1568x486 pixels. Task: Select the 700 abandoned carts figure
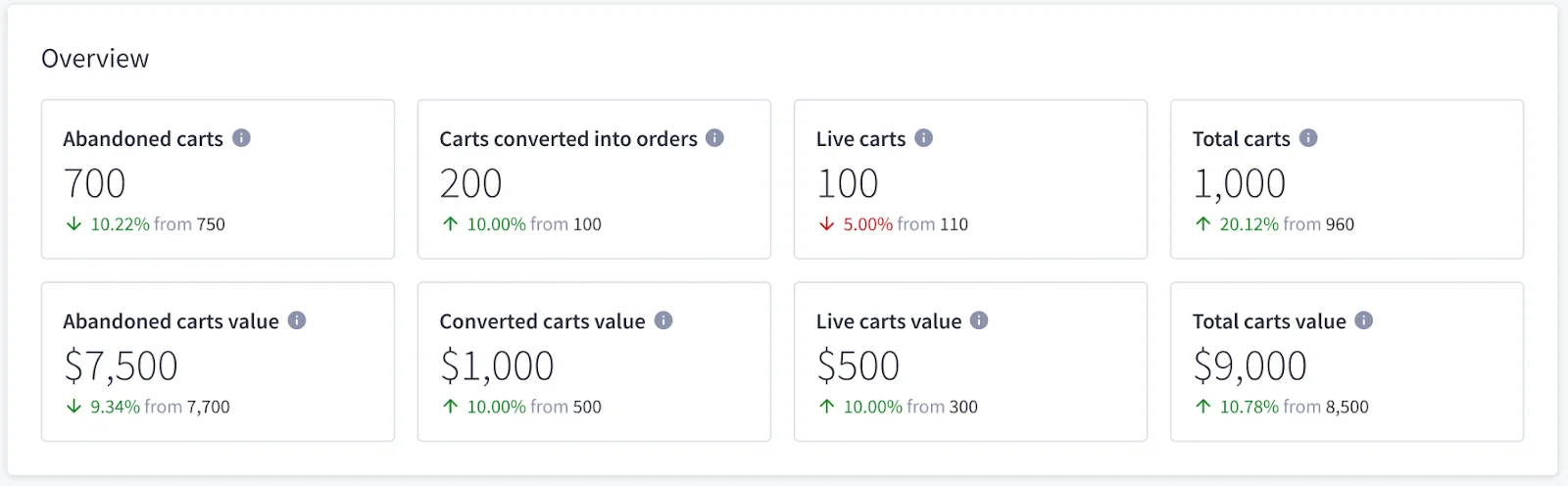point(94,183)
